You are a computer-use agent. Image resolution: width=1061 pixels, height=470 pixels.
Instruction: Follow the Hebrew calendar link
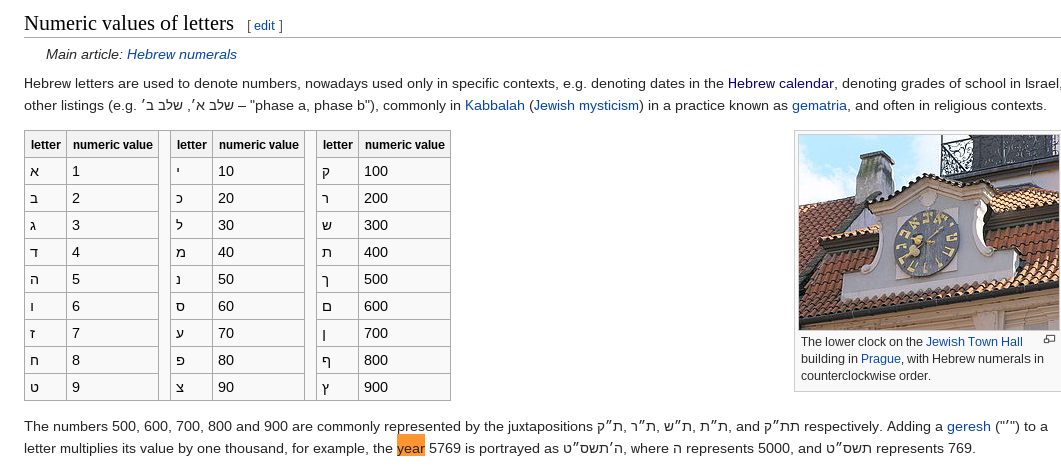[x=781, y=83]
